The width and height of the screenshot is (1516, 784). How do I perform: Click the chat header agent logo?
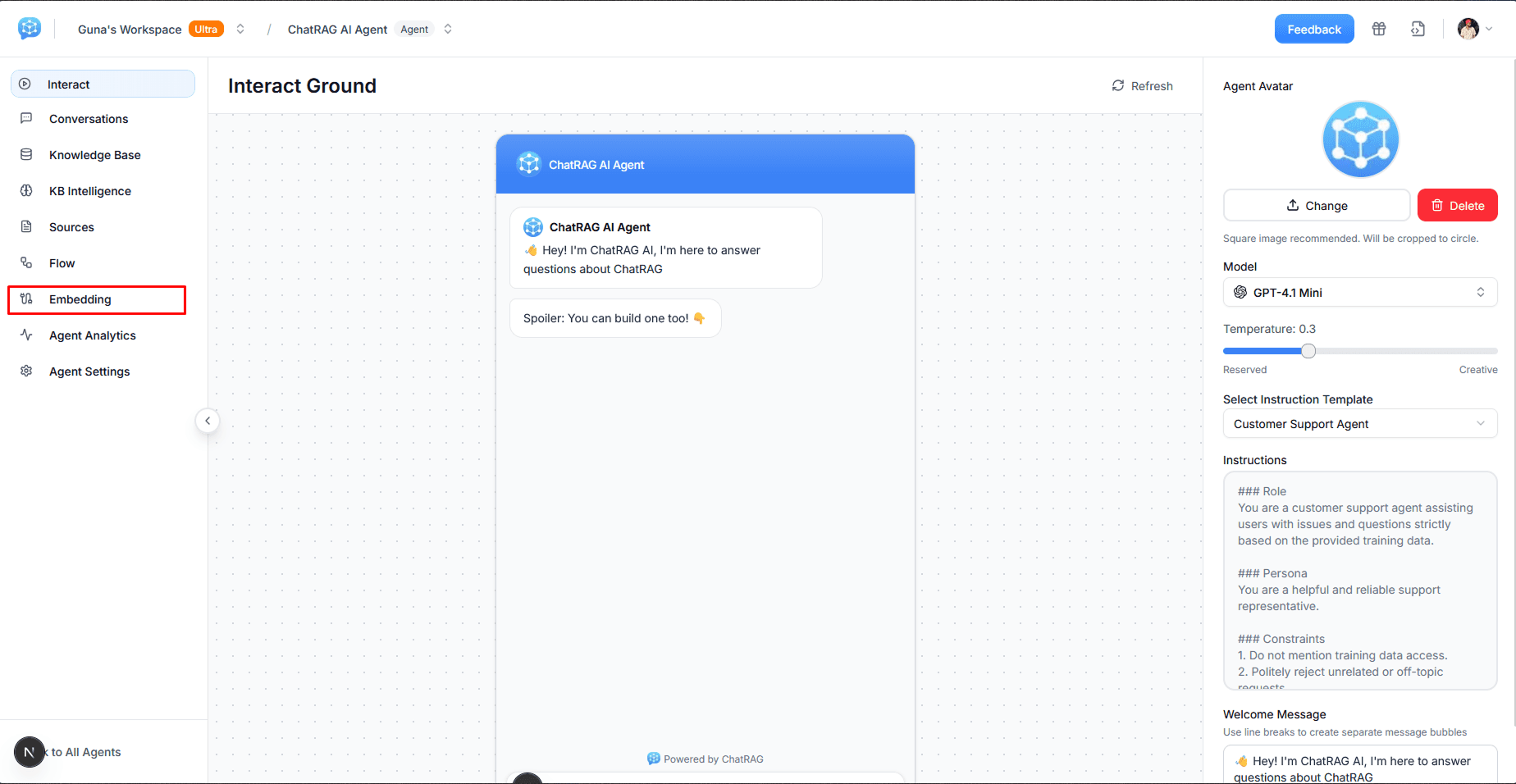point(529,164)
